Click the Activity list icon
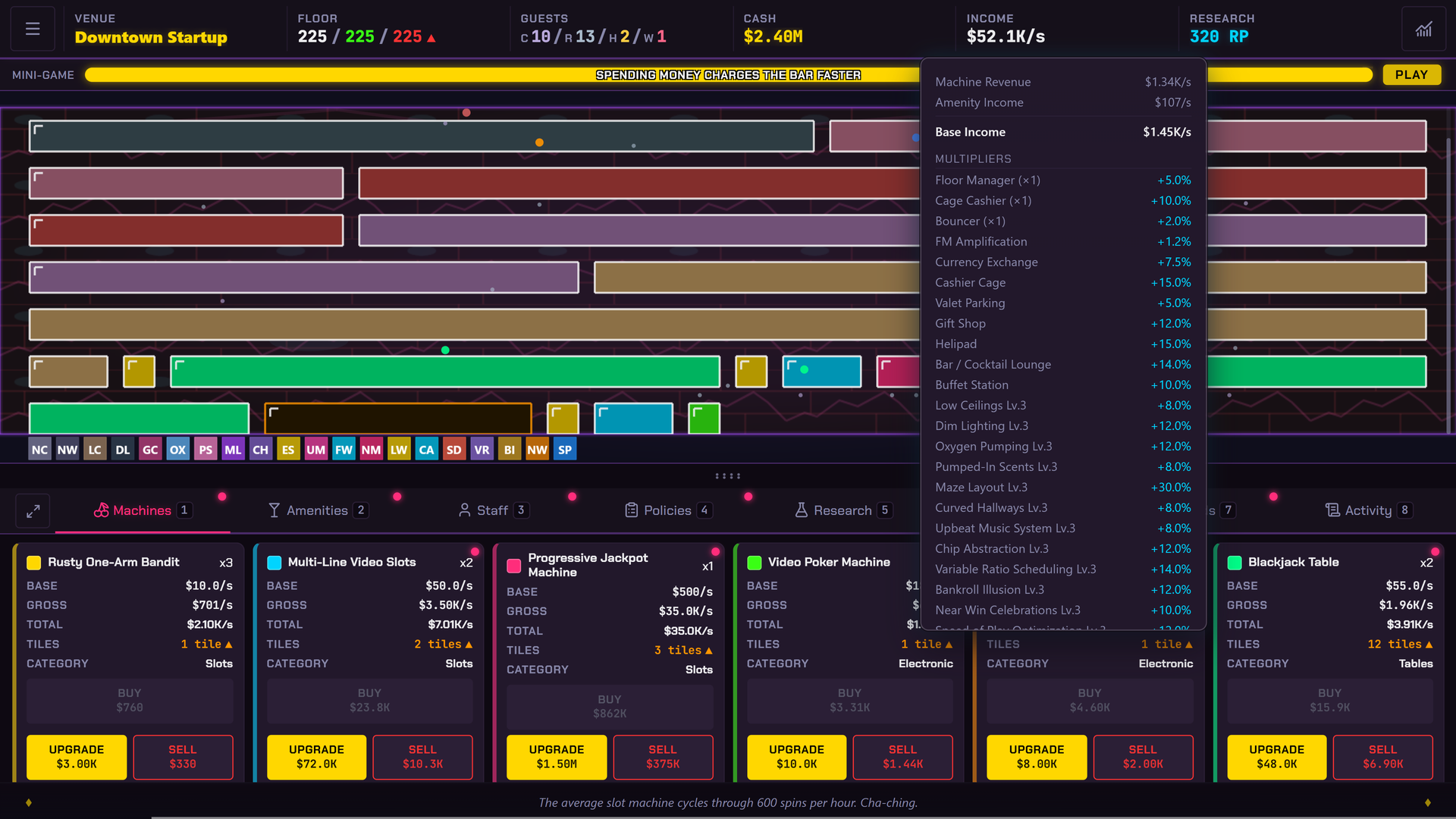 click(1332, 510)
